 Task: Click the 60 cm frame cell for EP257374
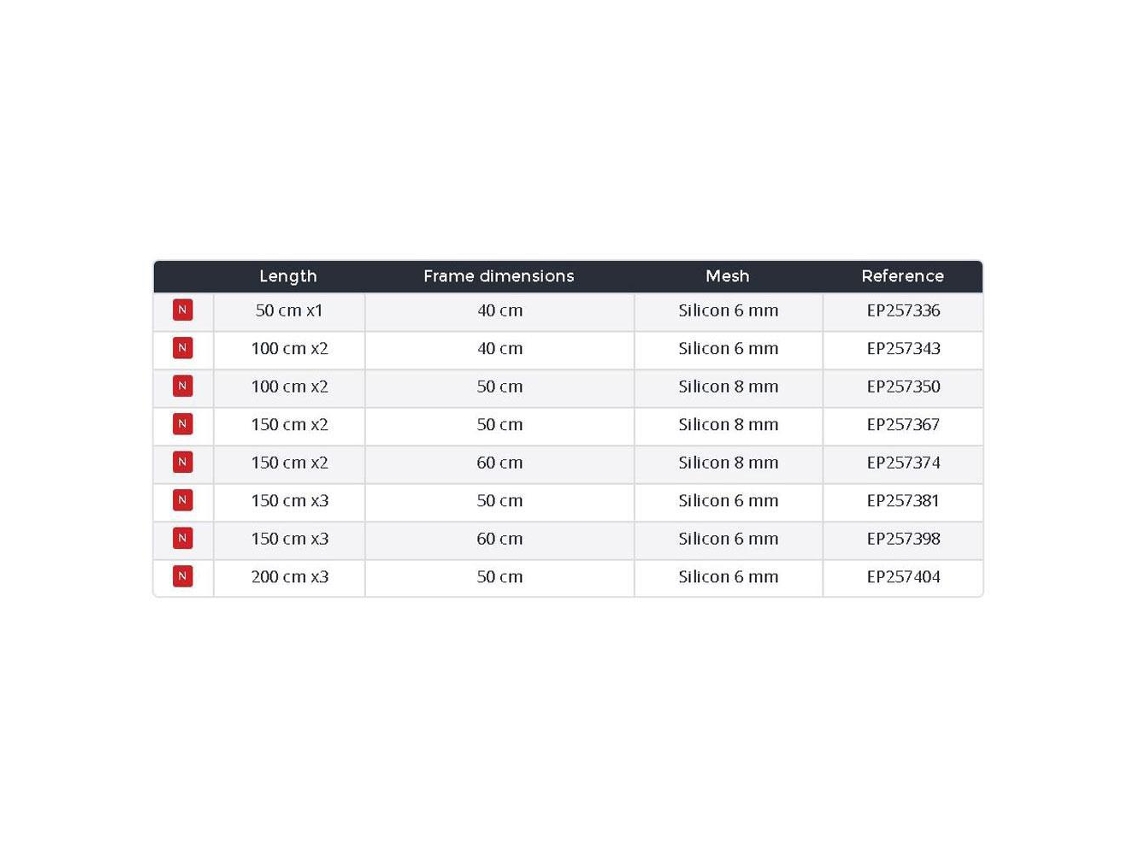click(x=499, y=462)
